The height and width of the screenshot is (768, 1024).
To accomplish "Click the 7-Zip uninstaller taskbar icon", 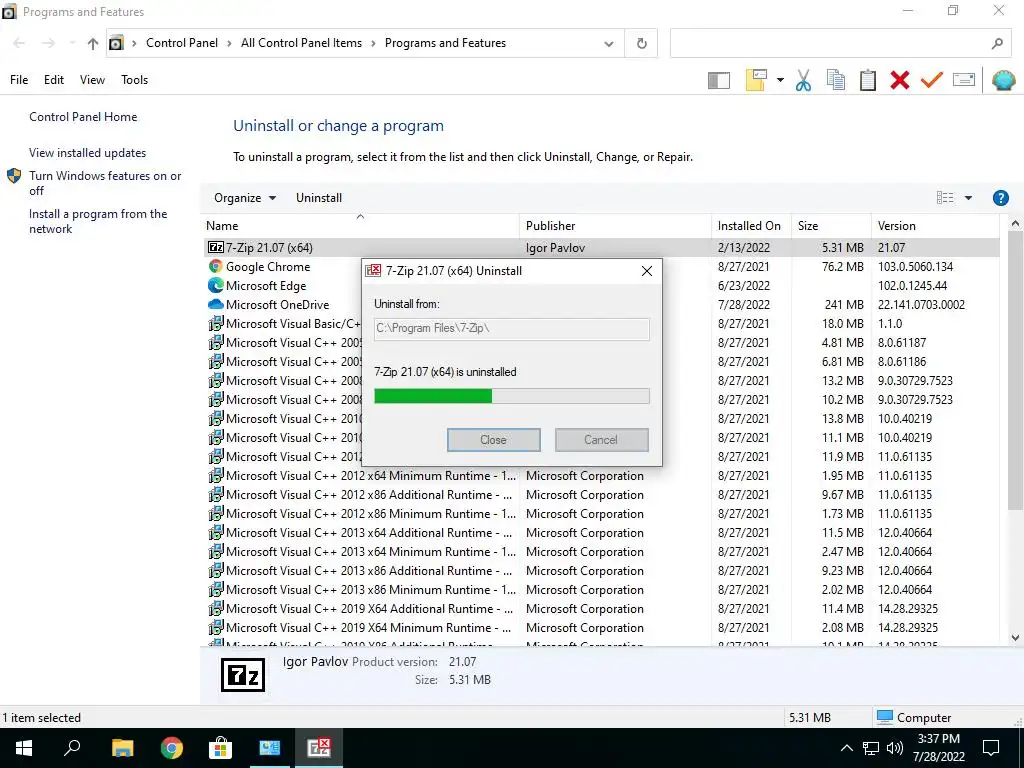I will click(x=319, y=748).
